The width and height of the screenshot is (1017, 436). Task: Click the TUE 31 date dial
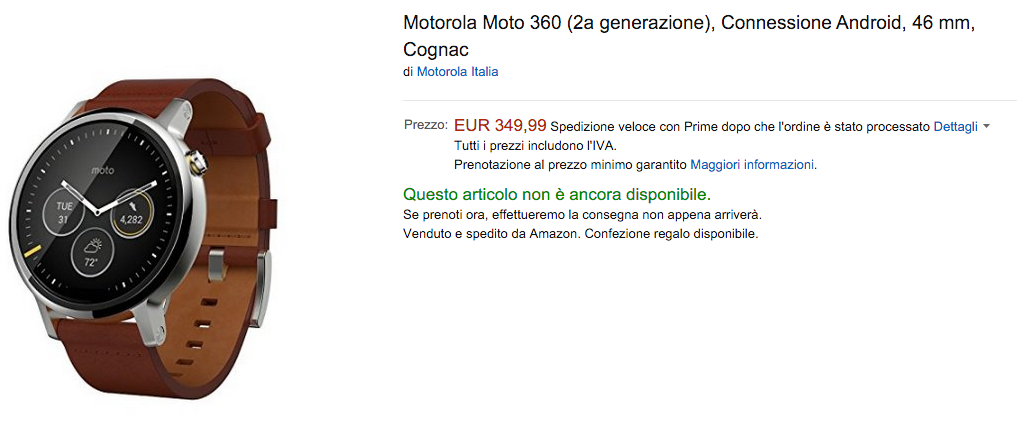coord(63,212)
